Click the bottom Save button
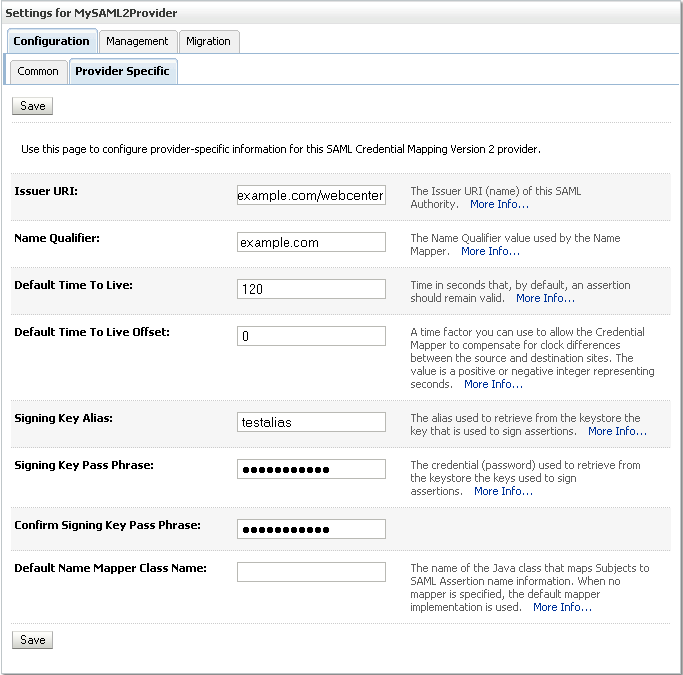This screenshot has width=683, height=675. point(33,640)
